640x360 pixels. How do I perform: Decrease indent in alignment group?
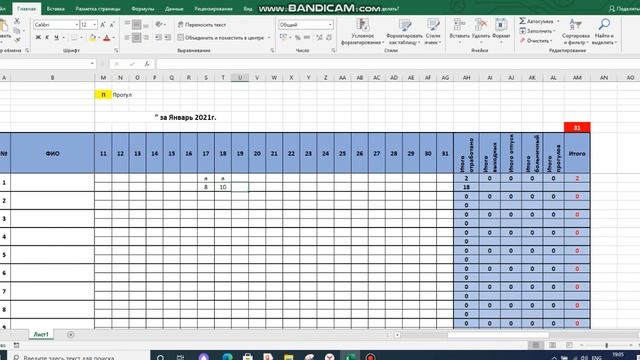158,38
